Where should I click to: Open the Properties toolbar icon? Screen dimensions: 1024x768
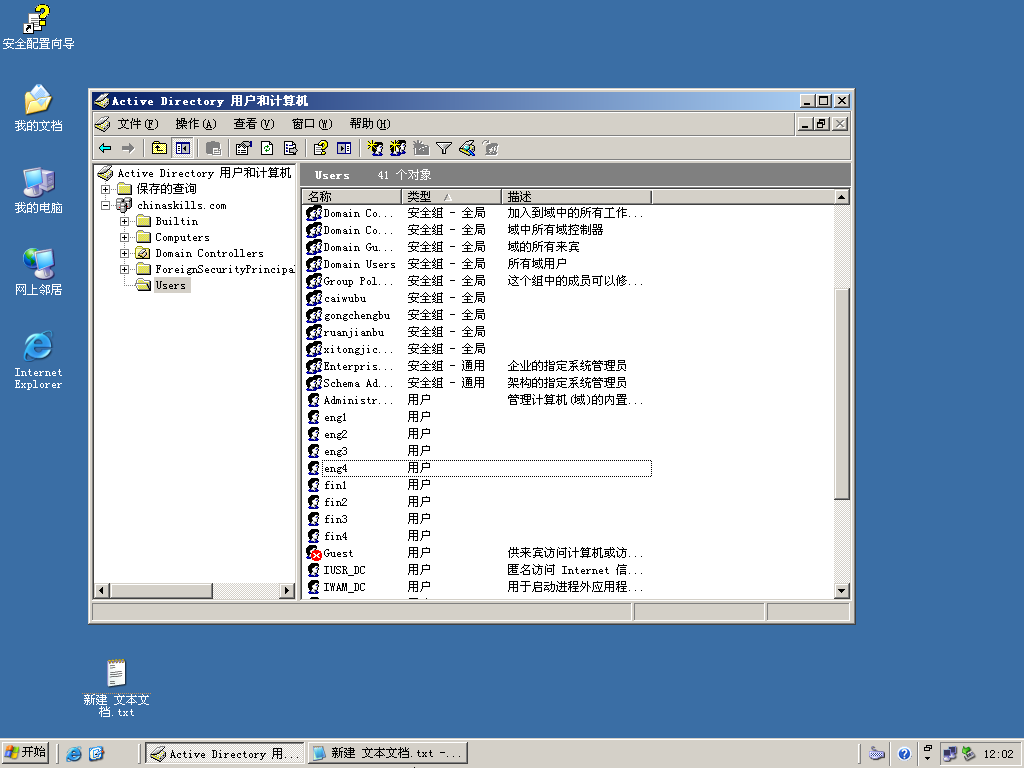(x=244, y=148)
